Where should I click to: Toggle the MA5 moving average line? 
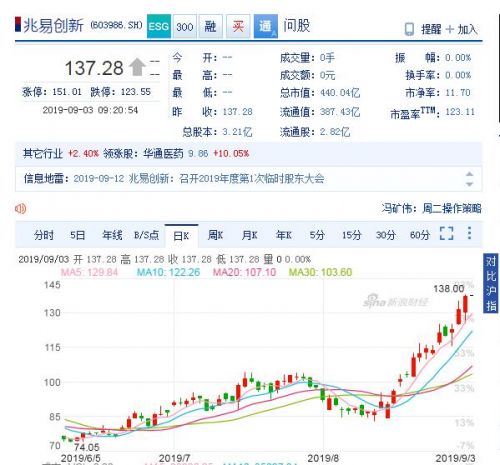[89, 272]
